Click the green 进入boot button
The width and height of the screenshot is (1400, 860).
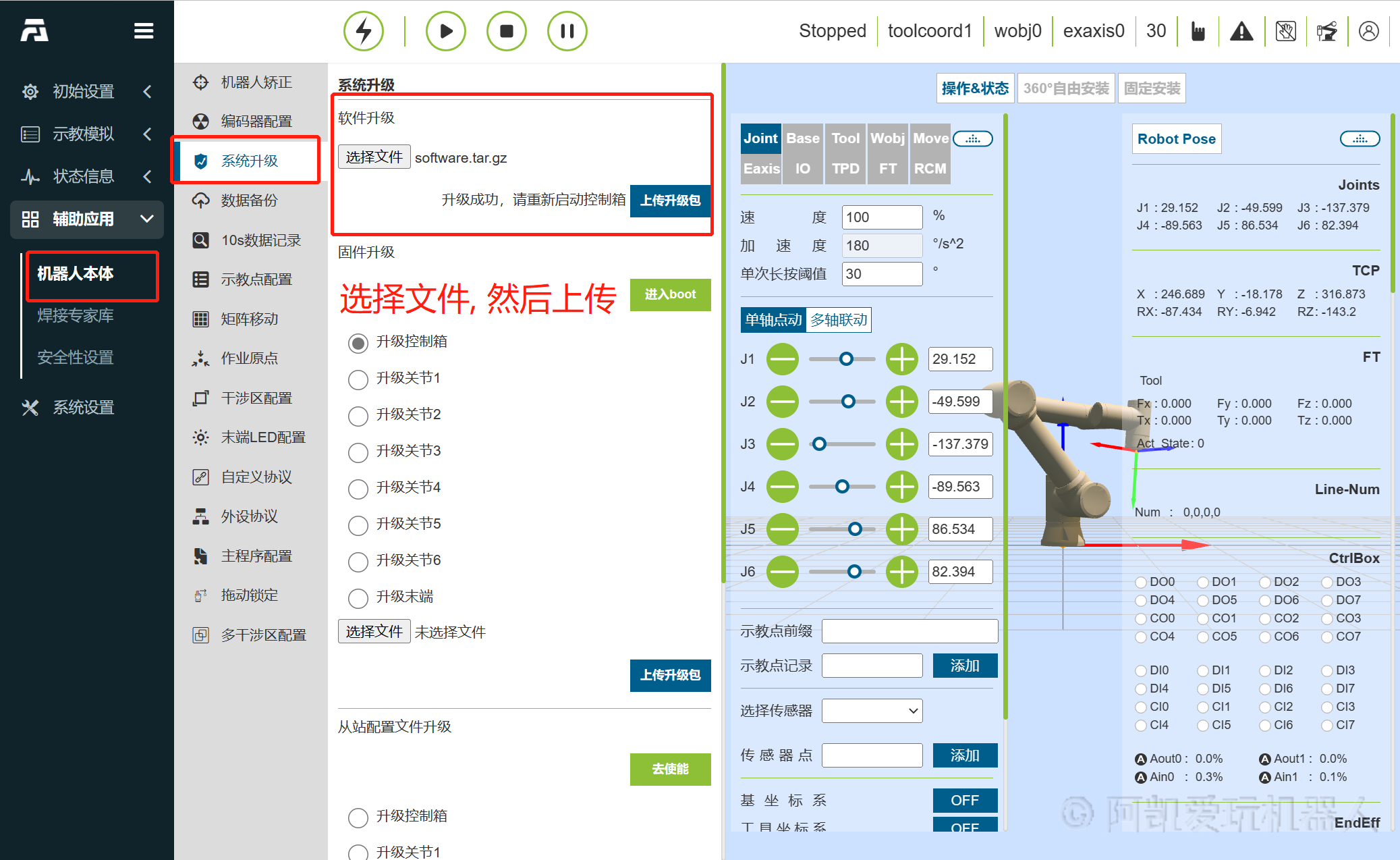(x=670, y=294)
